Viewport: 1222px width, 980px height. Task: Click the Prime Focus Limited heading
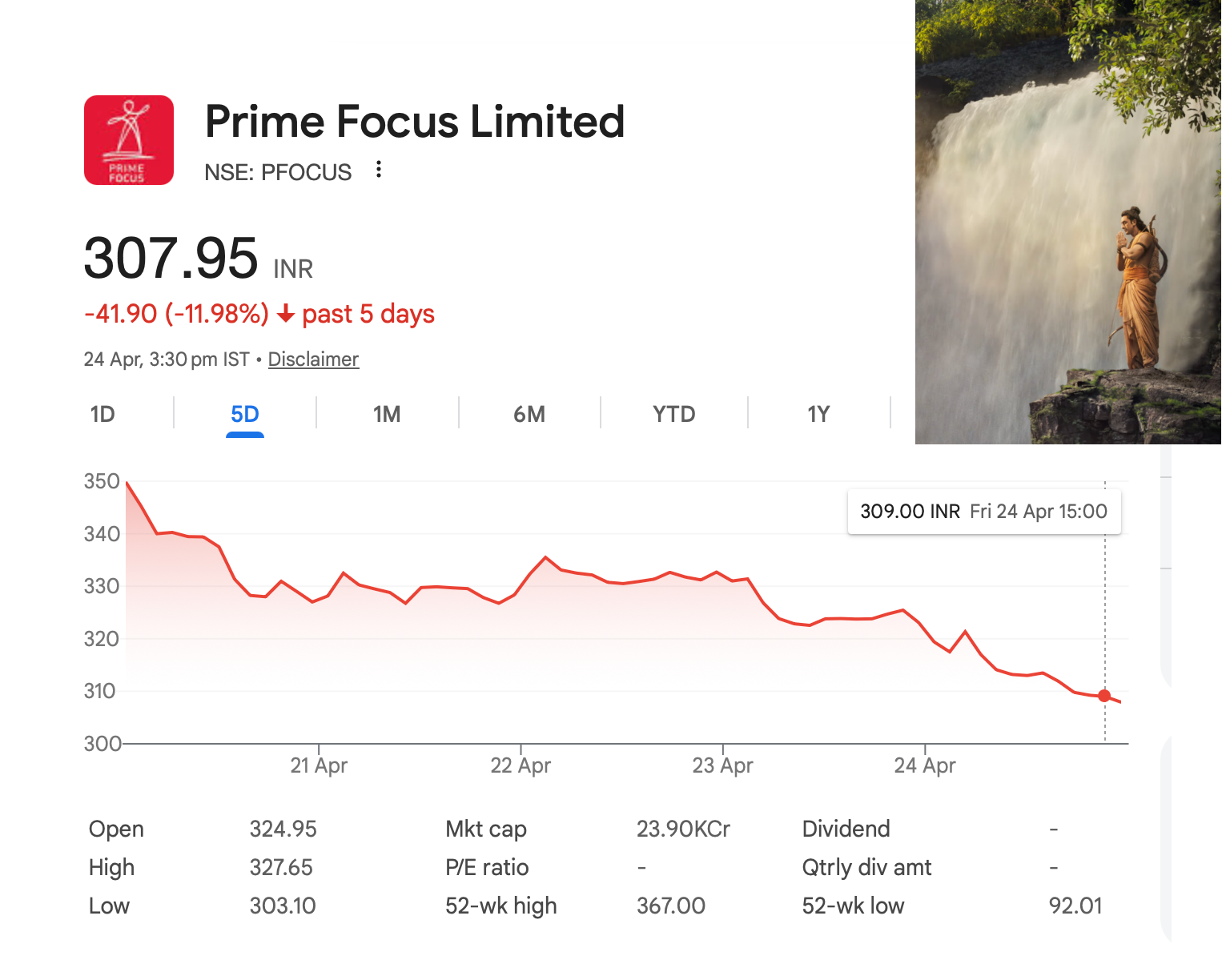coord(414,122)
